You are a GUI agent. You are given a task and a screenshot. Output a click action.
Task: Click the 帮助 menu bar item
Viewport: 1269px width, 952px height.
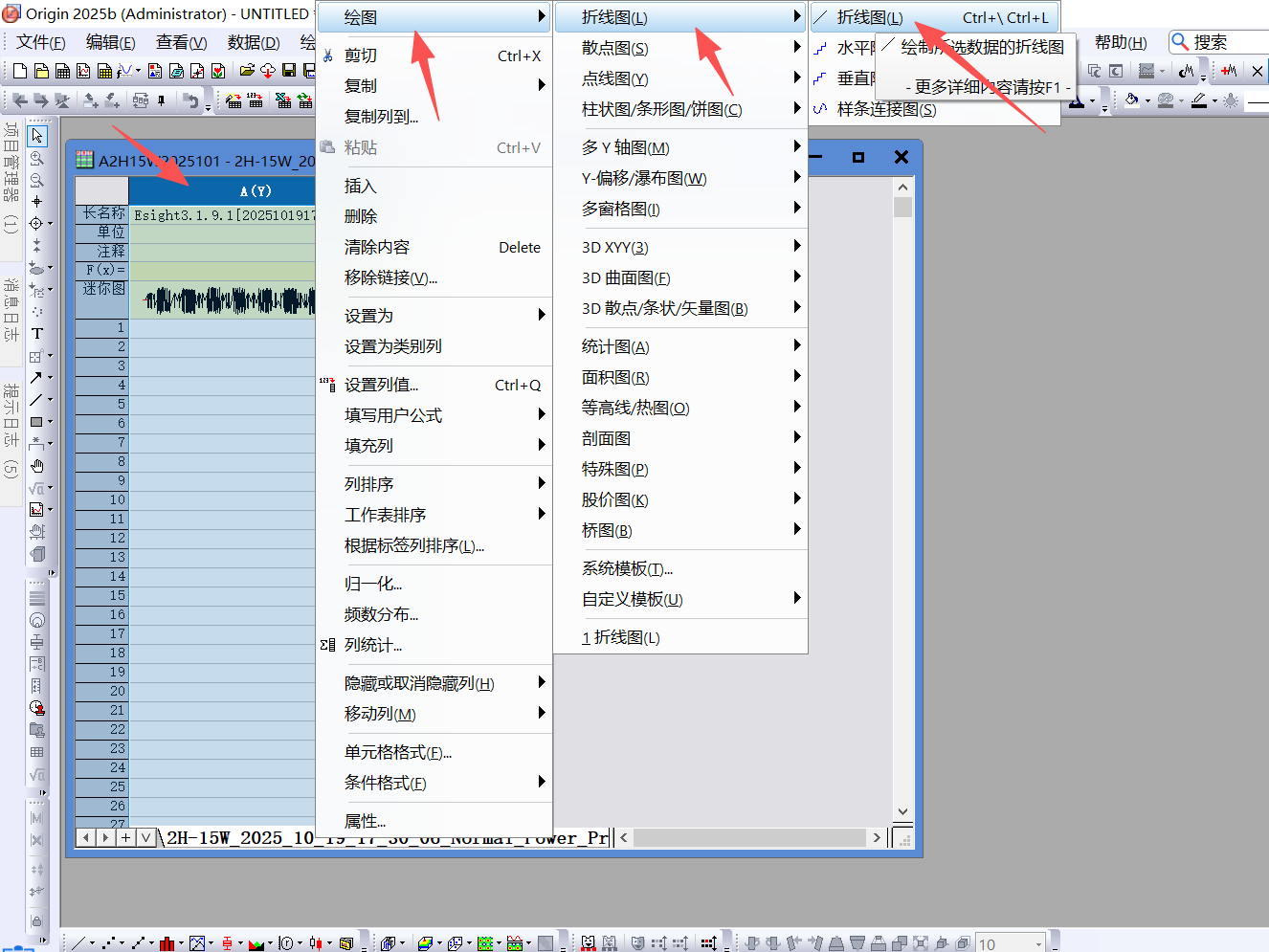click(1120, 43)
